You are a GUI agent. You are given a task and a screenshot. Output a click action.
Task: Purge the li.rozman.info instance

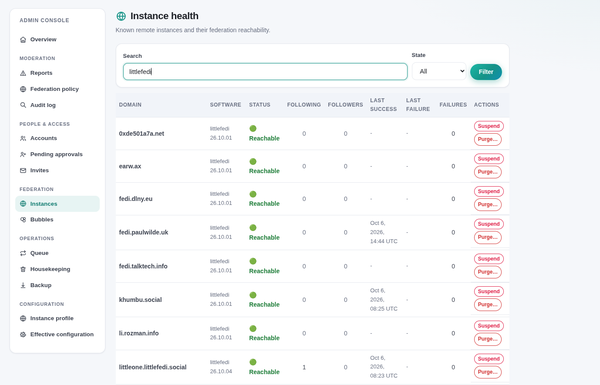(488, 339)
